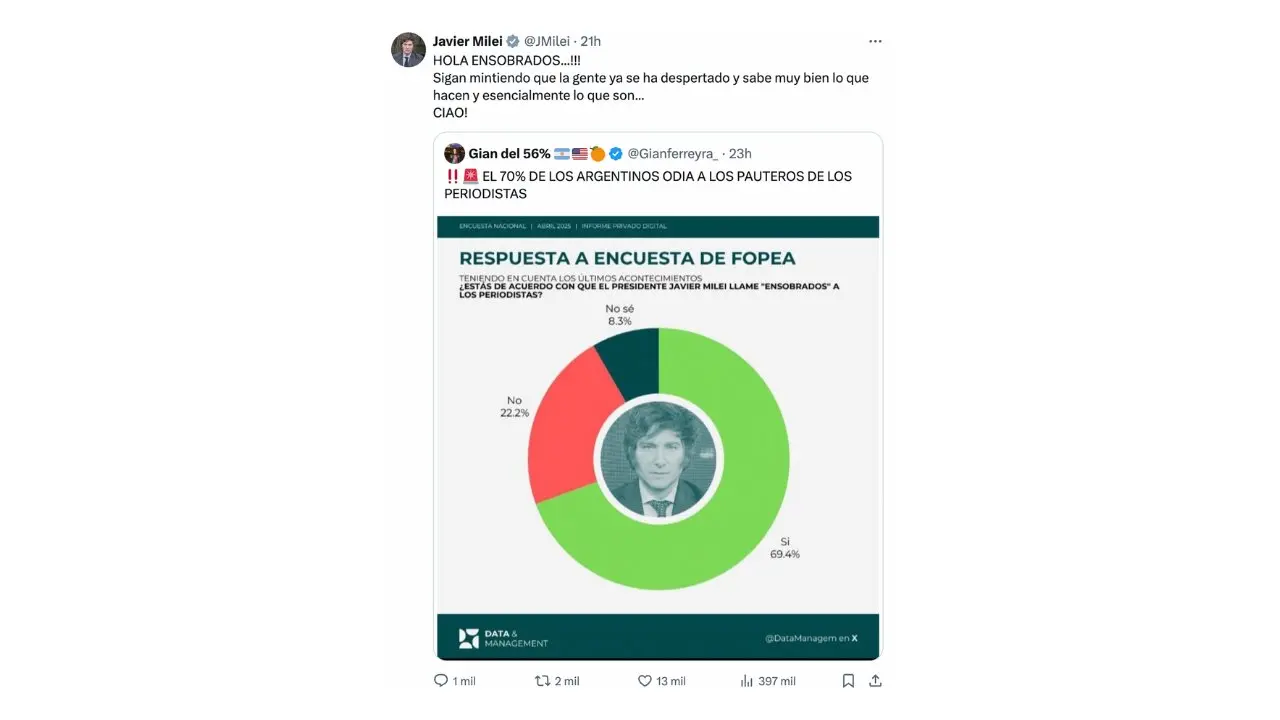Click Javier Milei's blue verified badge
Screen dimensions: 1280x720
511,41
